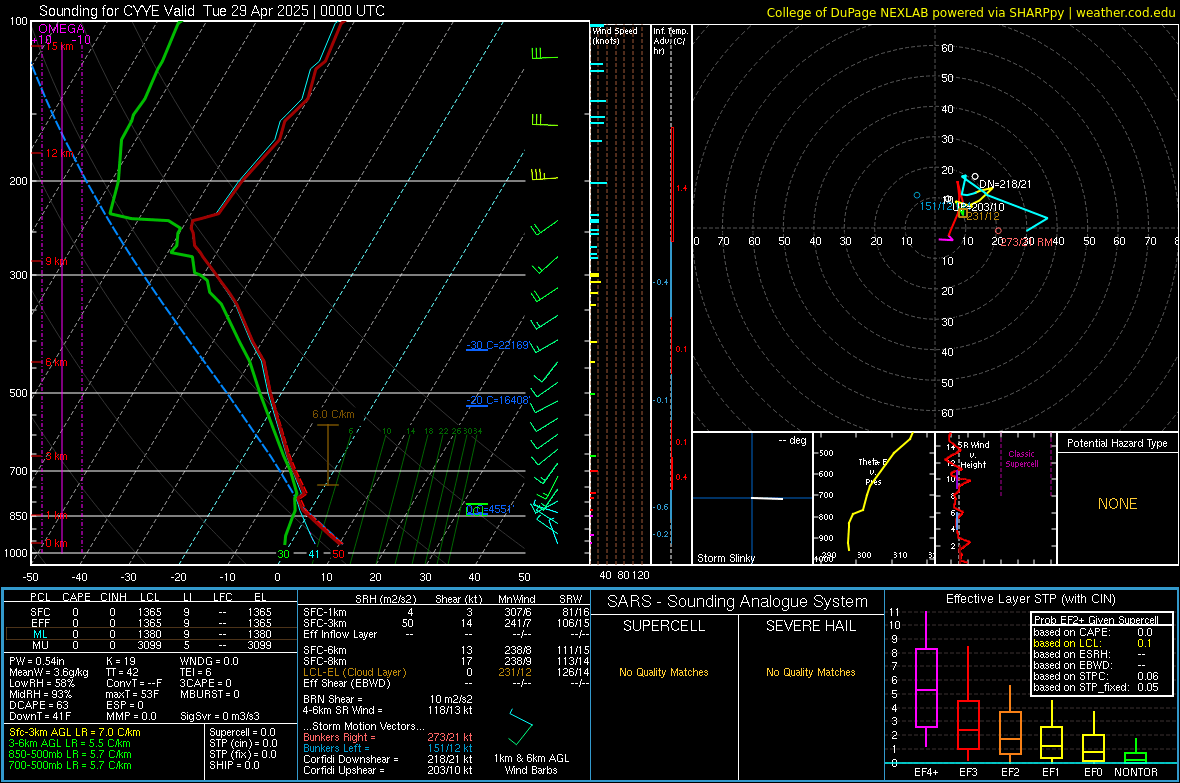This screenshot has height=783, width=1180.
Task: Select the MU parcel row
Action: (x=151, y=645)
